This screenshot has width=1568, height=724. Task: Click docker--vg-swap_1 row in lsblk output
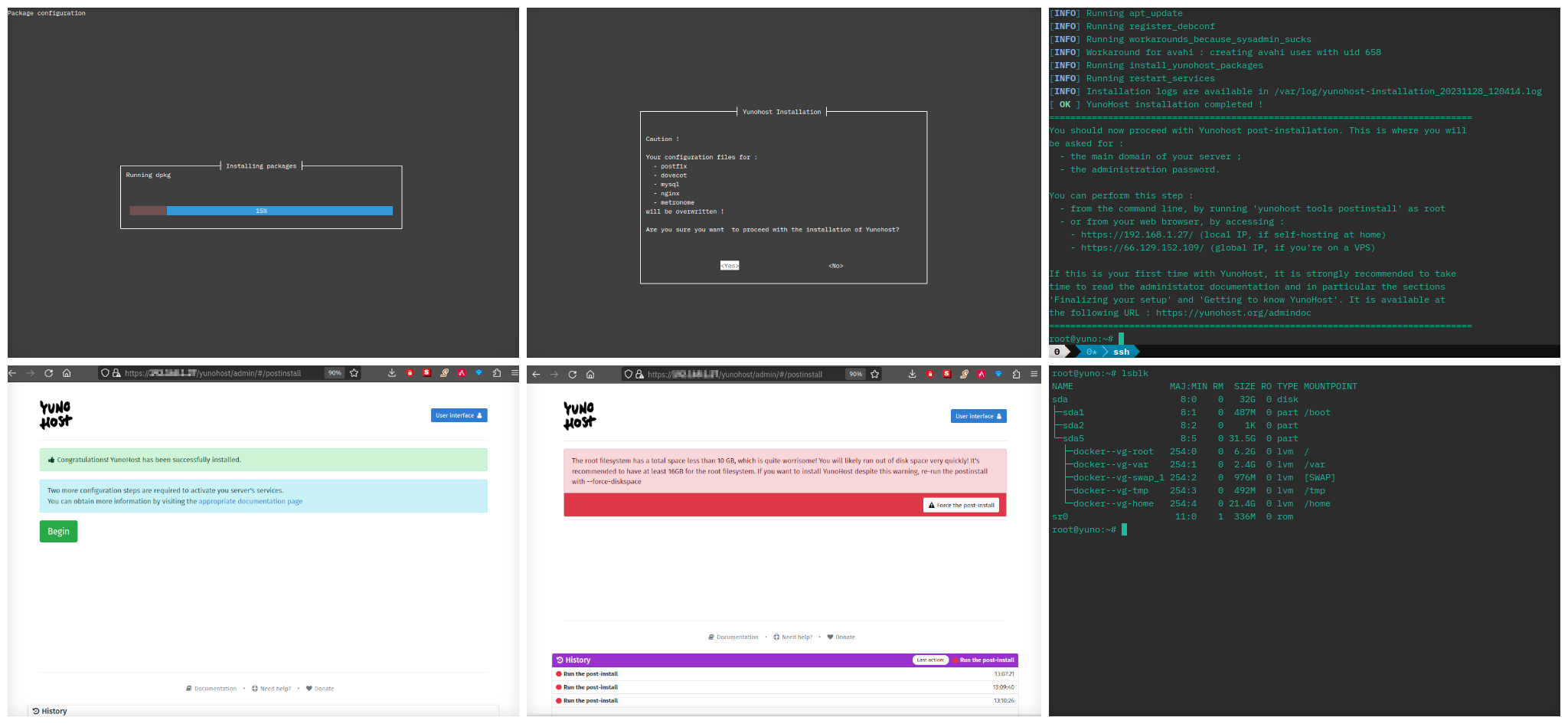(x=1199, y=477)
